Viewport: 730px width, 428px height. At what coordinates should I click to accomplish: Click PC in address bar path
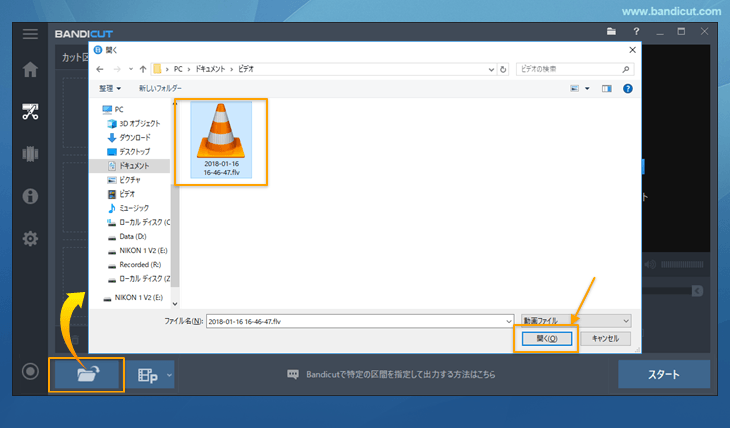click(x=178, y=69)
